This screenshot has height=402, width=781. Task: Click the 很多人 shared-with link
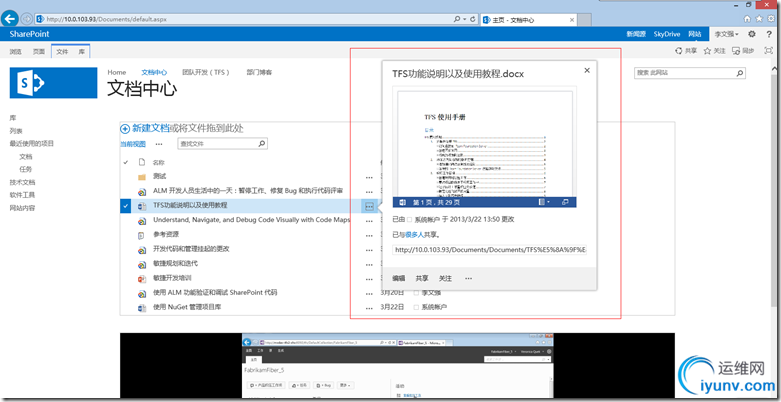[414, 235]
